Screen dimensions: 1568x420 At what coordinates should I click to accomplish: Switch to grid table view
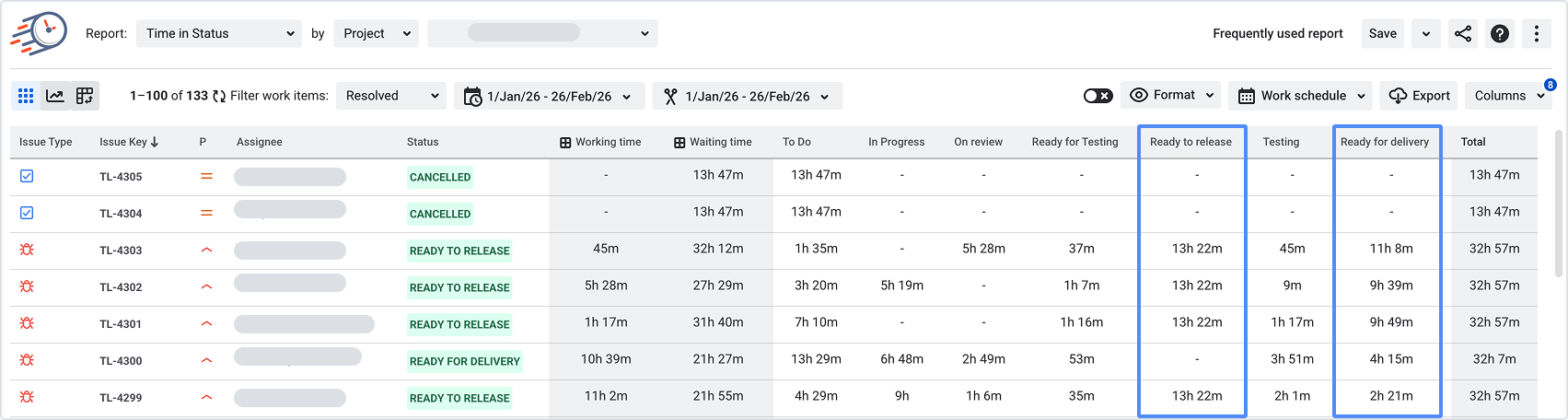click(x=26, y=96)
